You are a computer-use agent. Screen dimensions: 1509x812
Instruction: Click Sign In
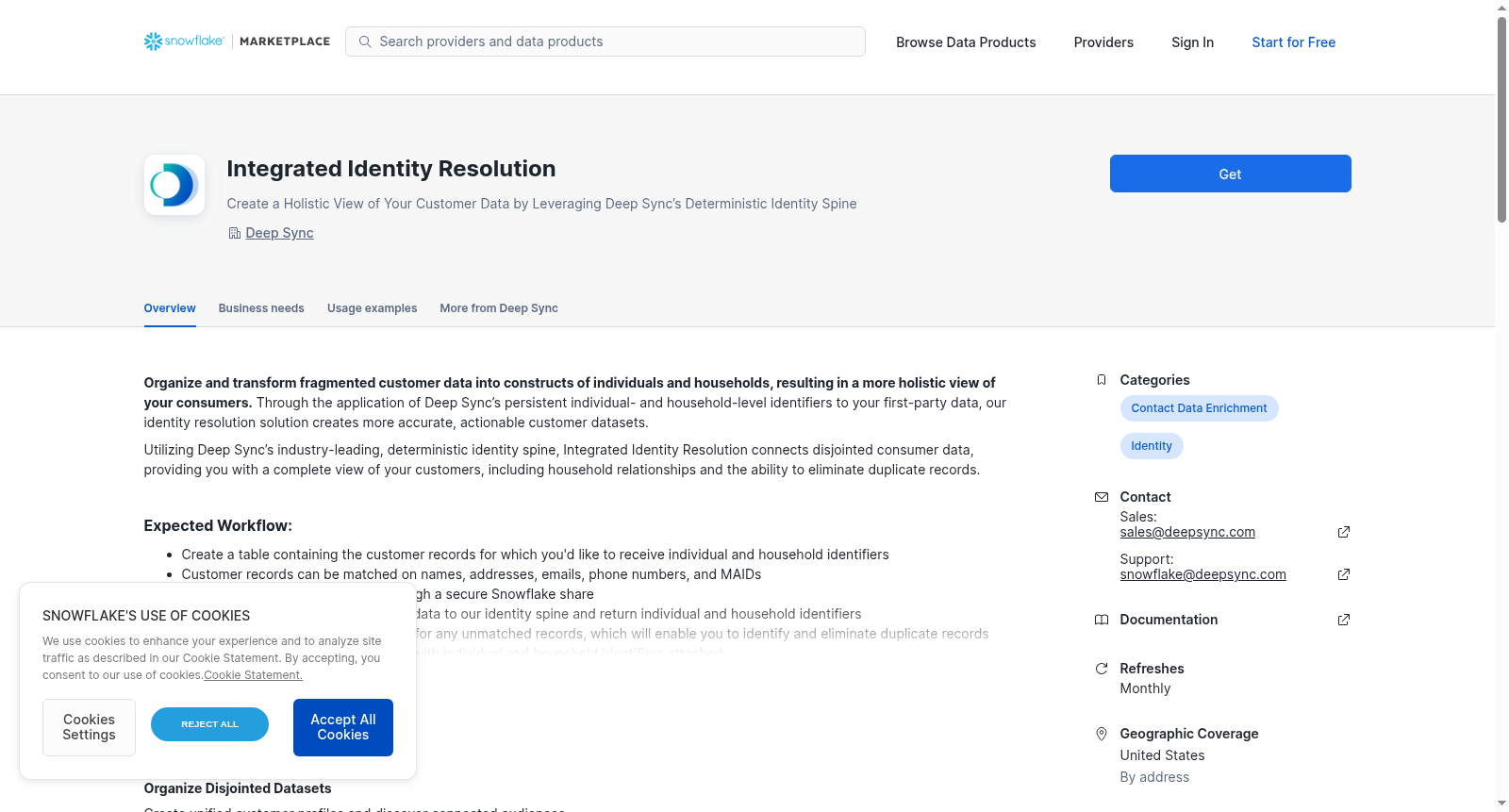click(1192, 42)
